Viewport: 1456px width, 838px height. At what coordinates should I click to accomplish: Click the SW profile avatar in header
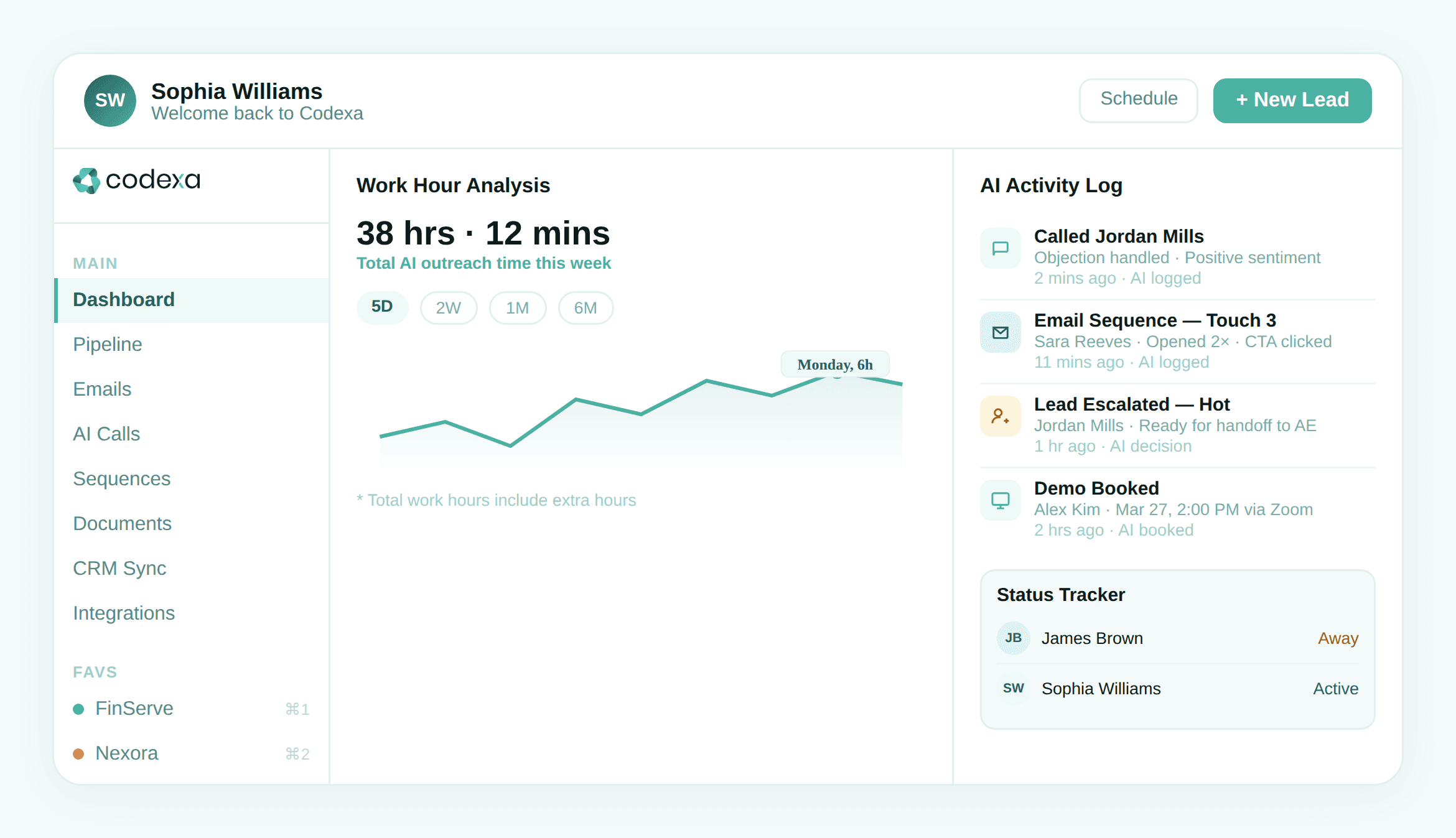110,100
